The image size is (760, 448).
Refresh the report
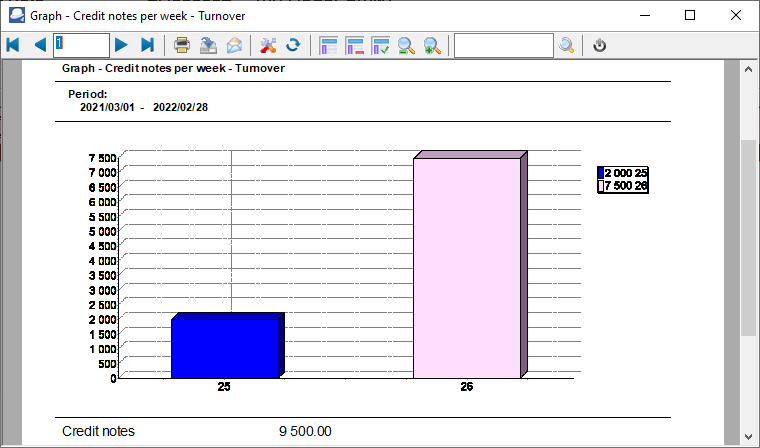point(293,46)
